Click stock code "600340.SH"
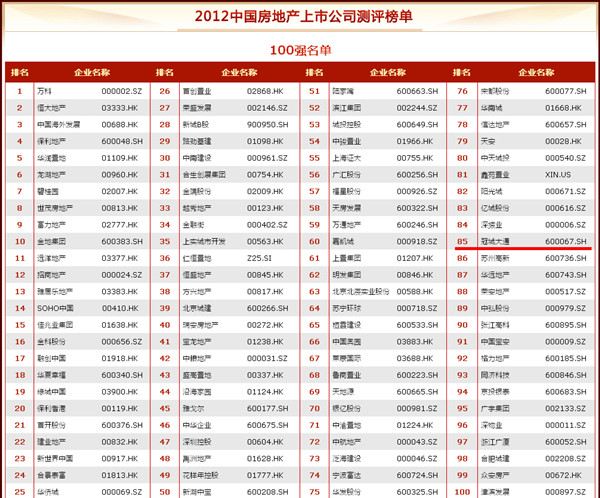The image size is (600, 498). point(122,375)
